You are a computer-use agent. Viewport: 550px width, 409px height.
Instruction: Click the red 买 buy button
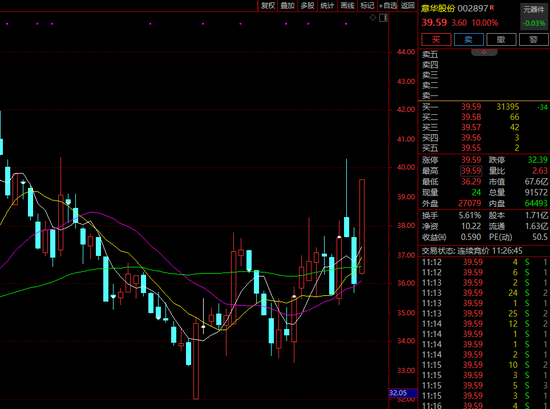(436, 39)
